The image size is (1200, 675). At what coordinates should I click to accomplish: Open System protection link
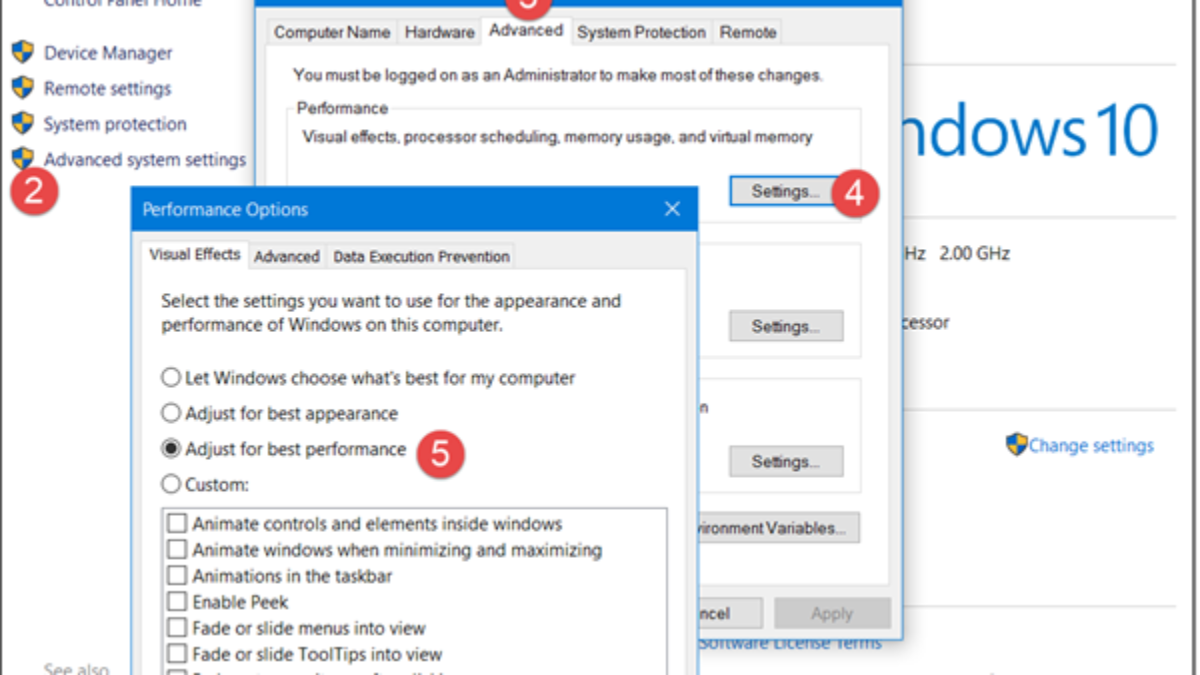(x=115, y=124)
